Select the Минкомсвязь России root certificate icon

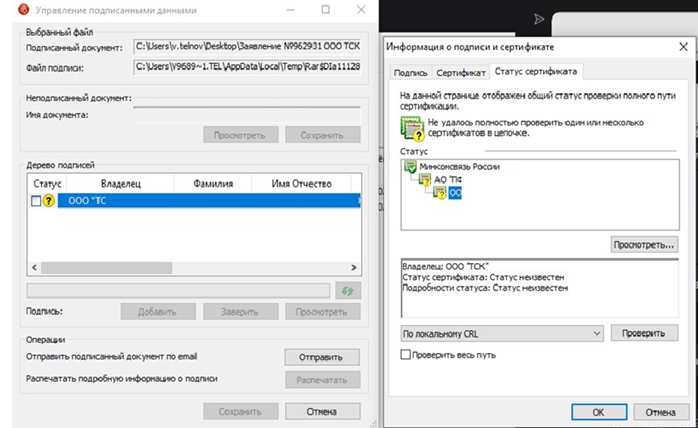[x=410, y=166]
